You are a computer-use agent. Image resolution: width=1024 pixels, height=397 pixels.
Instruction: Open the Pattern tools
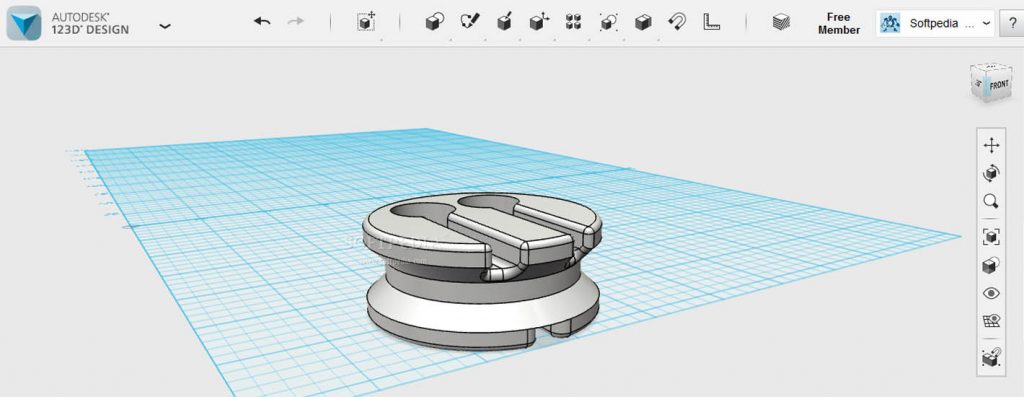[573, 22]
